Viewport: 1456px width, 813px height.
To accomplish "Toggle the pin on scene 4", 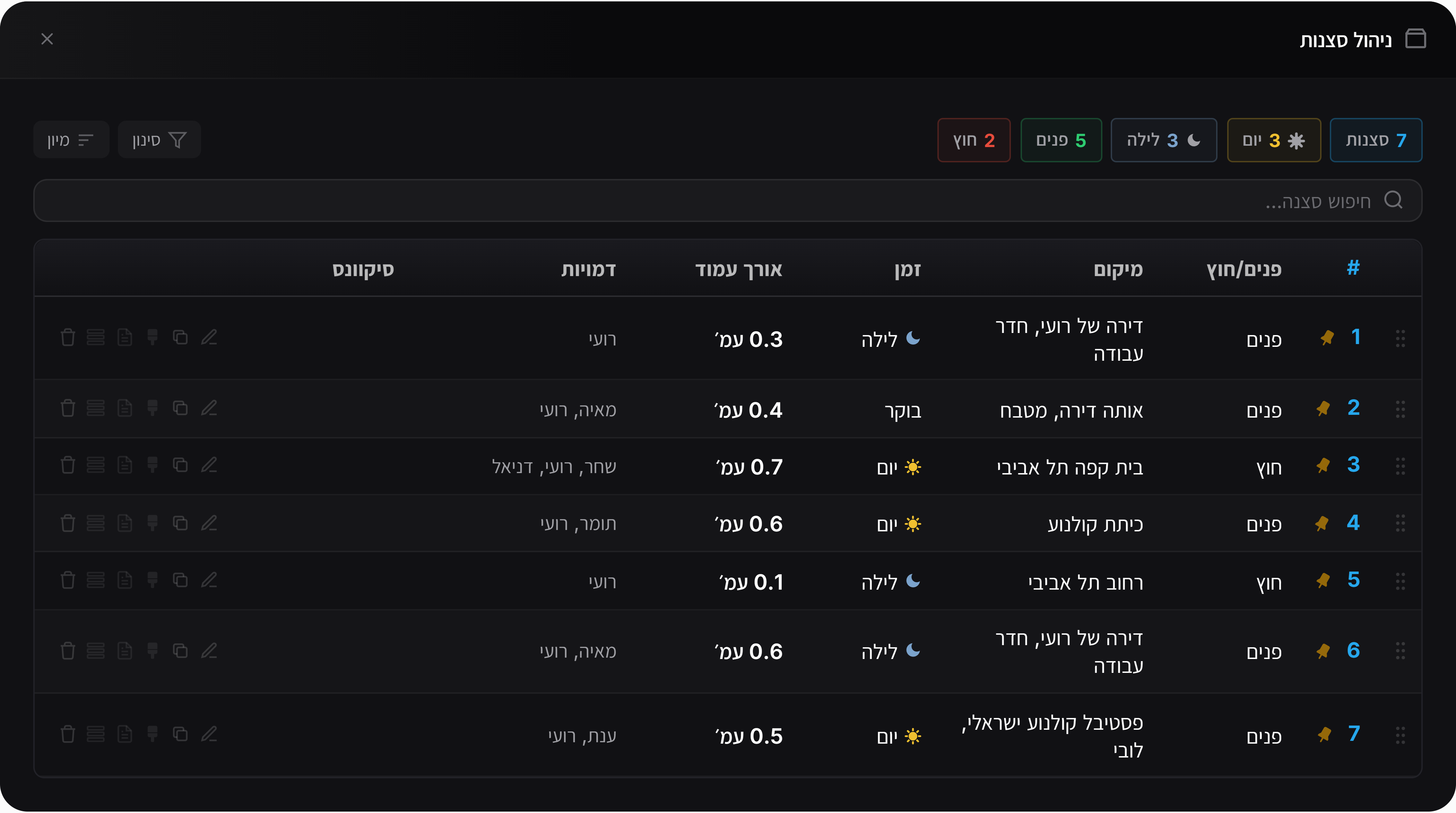I will tap(1321, 524).
